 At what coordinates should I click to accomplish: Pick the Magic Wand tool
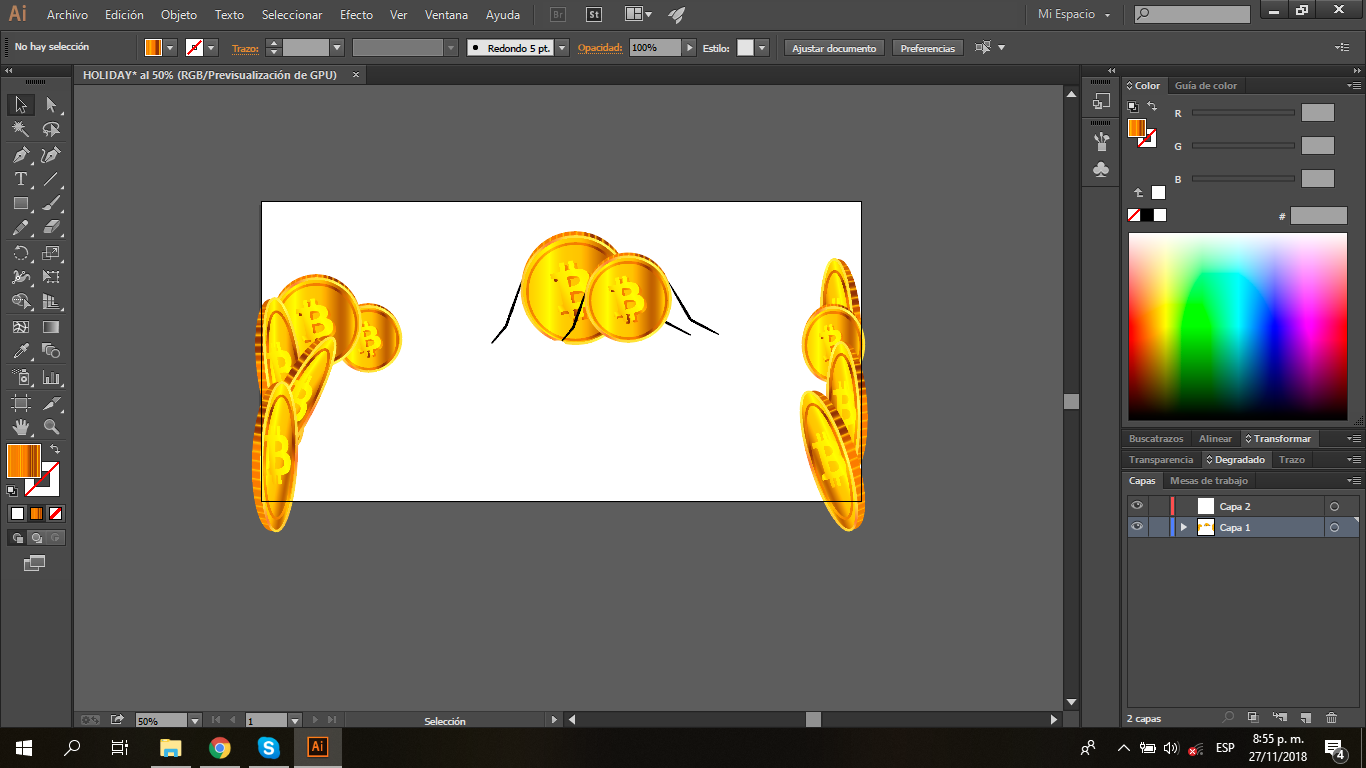coord(20,130)
